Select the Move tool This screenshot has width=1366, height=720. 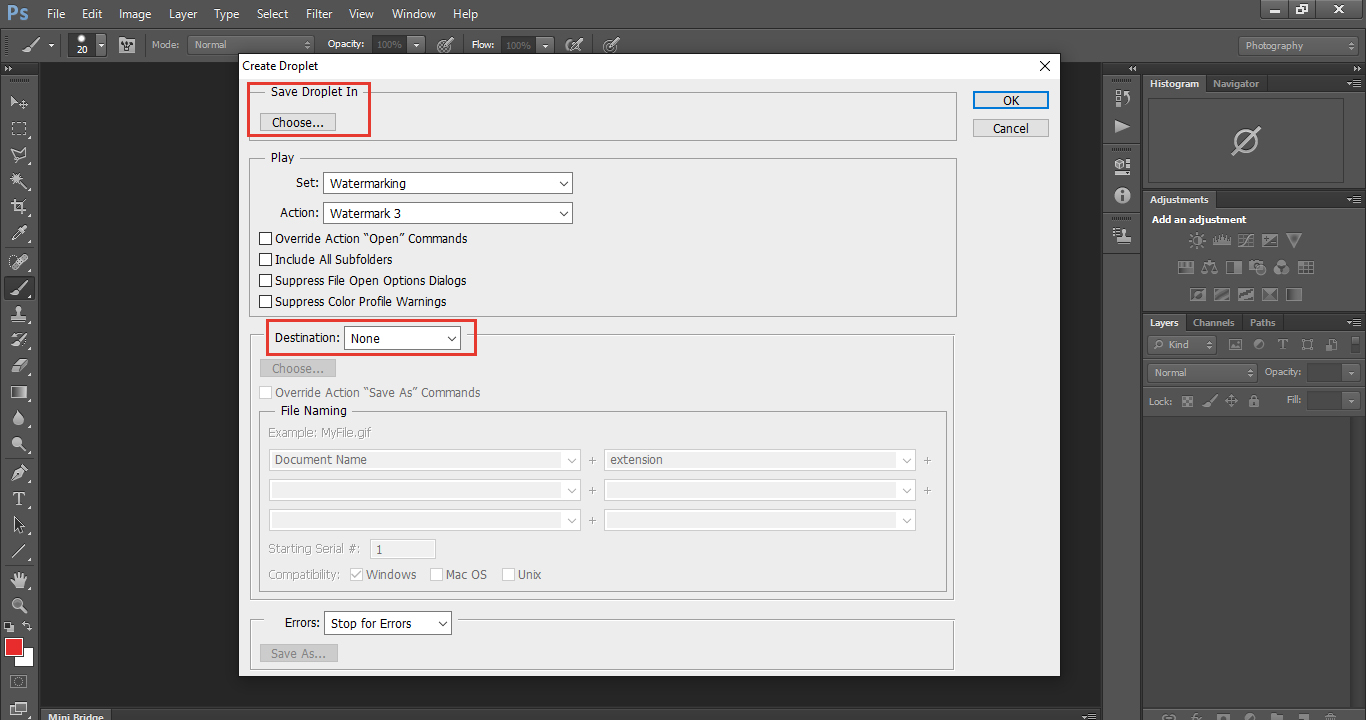(x=19, y=102)
